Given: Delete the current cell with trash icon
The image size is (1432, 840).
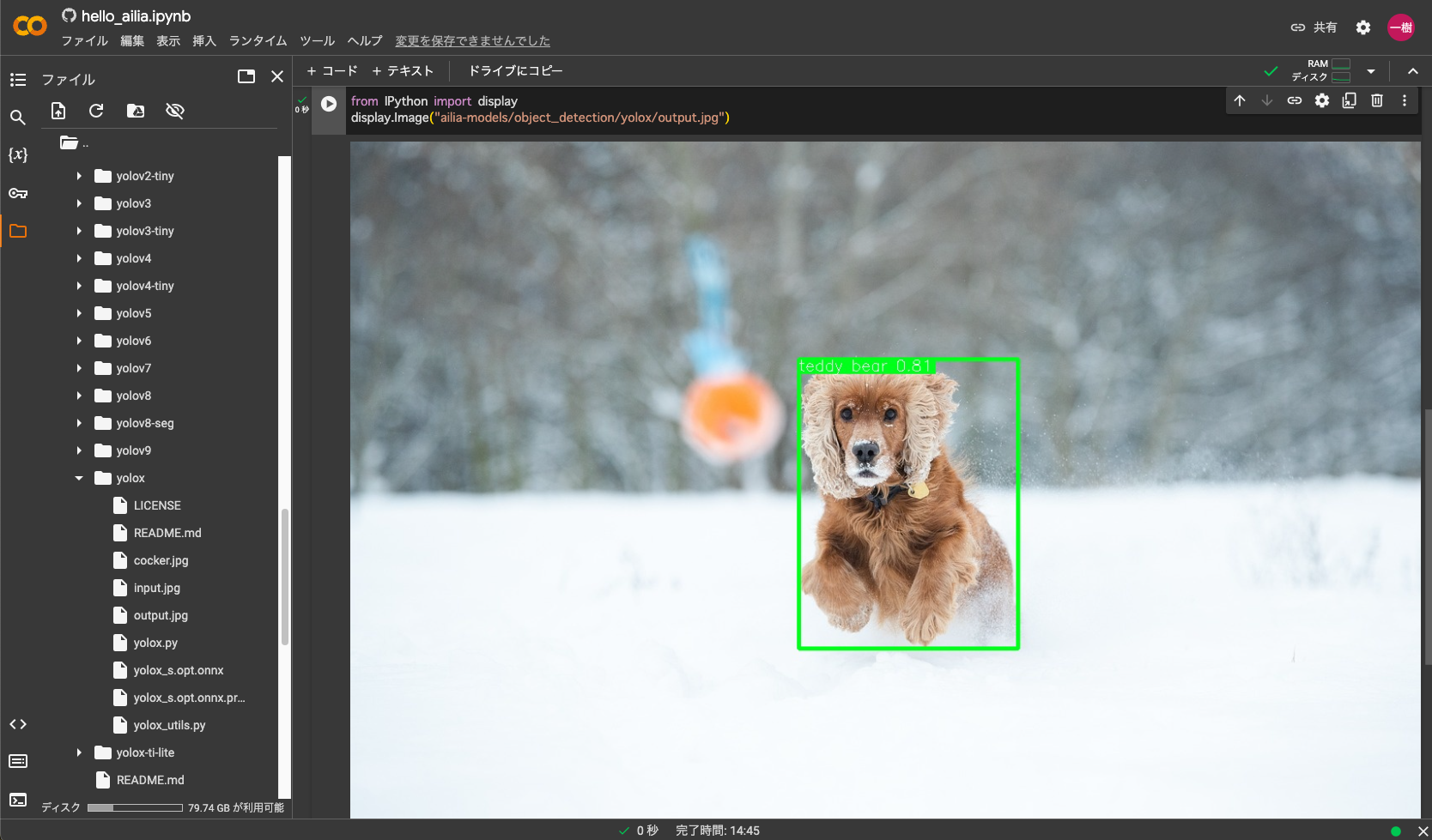Looking at the screenshot, I should pos(1377,100).
